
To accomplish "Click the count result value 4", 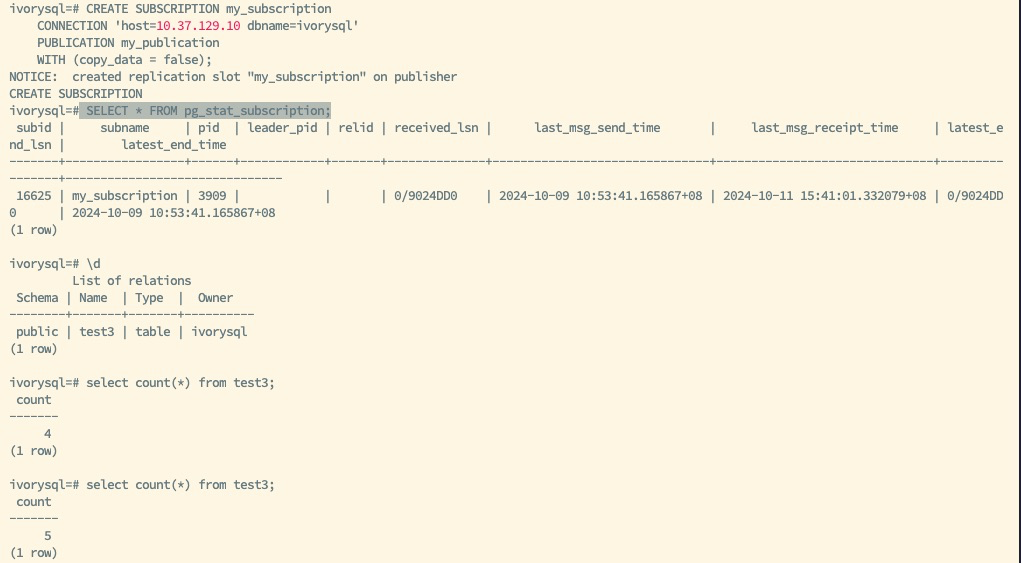I will tap(48, 434).
